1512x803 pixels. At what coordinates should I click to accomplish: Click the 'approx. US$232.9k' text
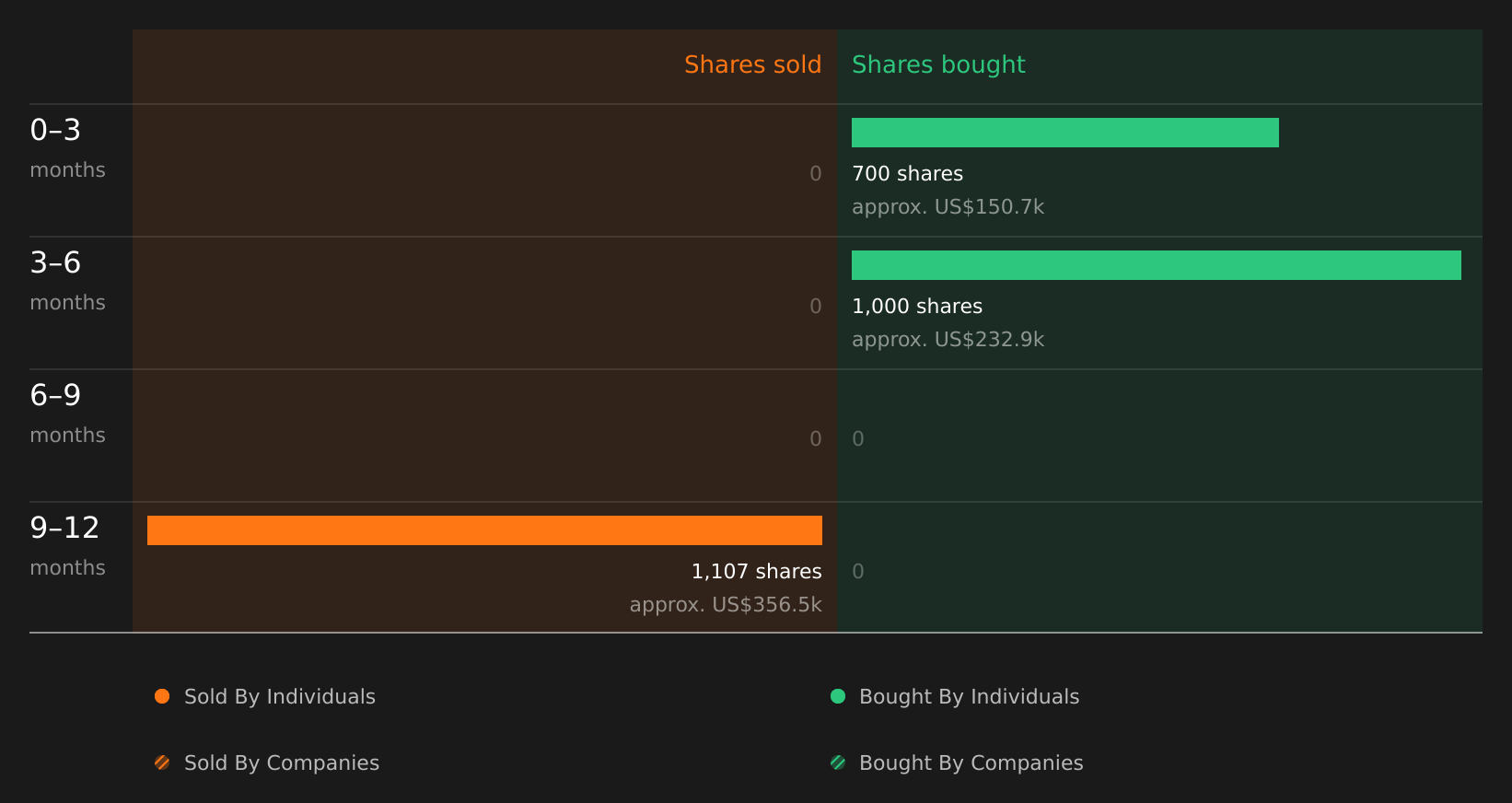click(x=948, y=340)
